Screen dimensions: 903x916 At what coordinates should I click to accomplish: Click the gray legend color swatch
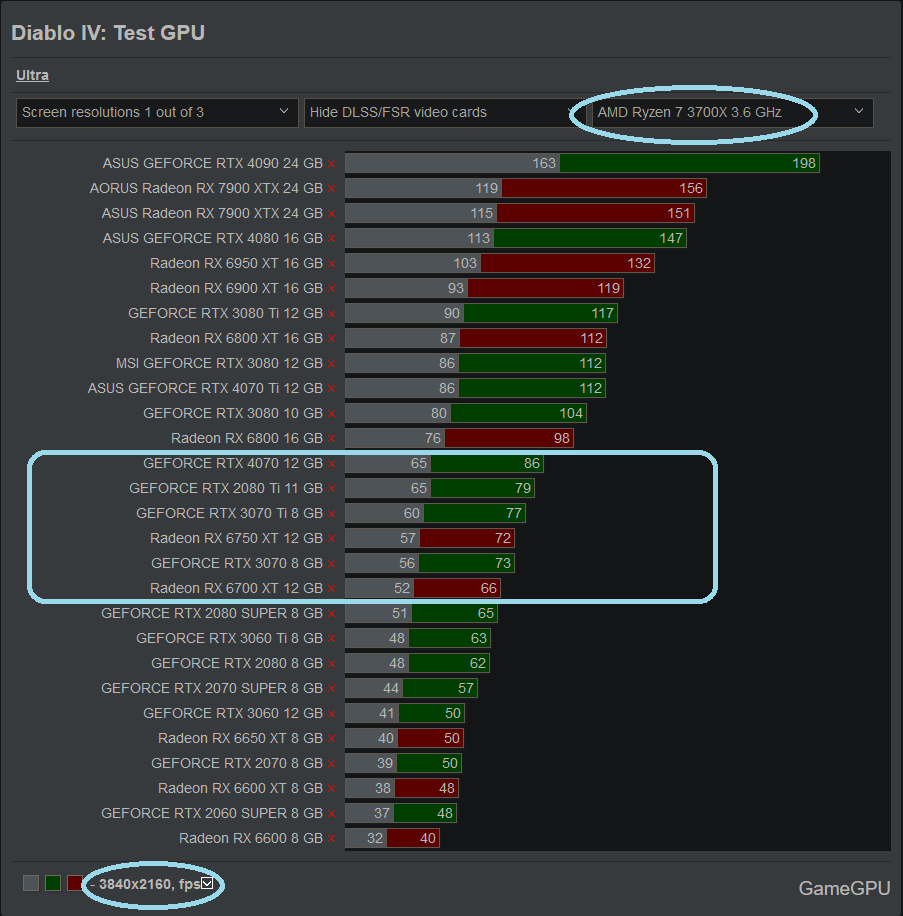tap(31, 883)
